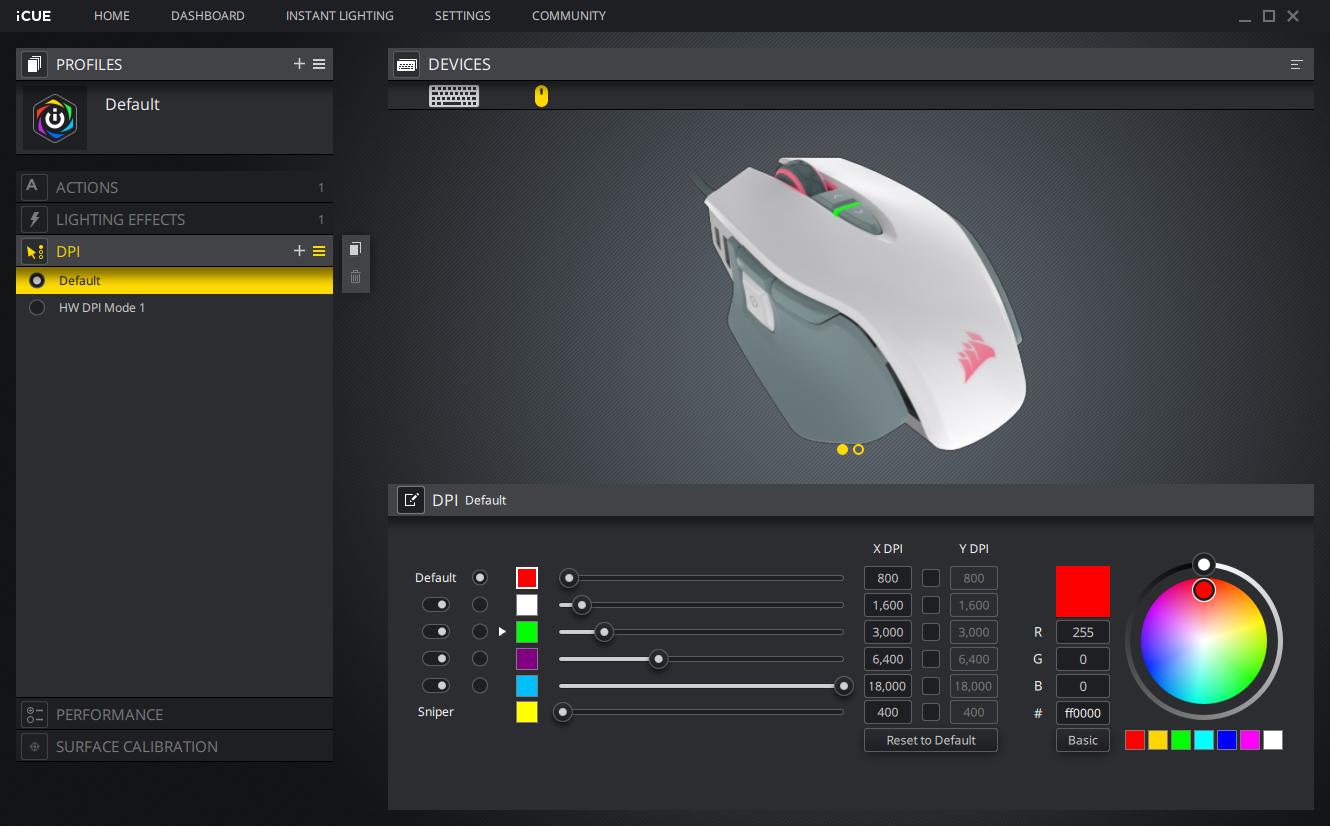Screen dimensions: 1330x826
Task: Select the HW DPI Mode 1 preset
Action: [175, 308]
